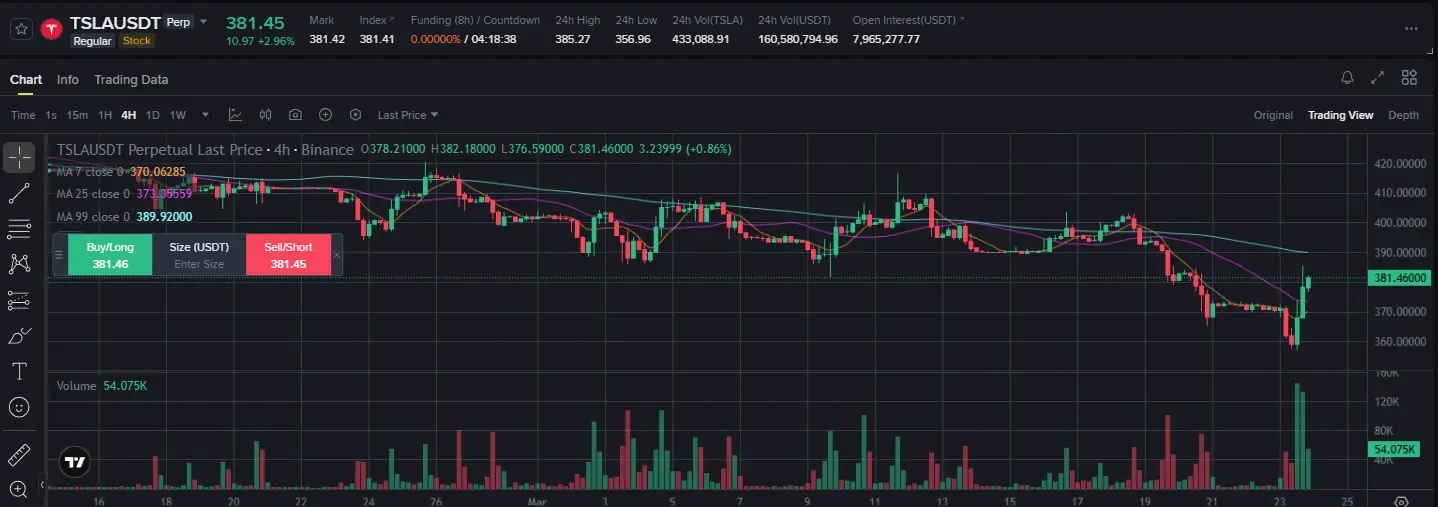Open the Trading Data tab
The image size is (1438, 507).
(x=131, y=80)
